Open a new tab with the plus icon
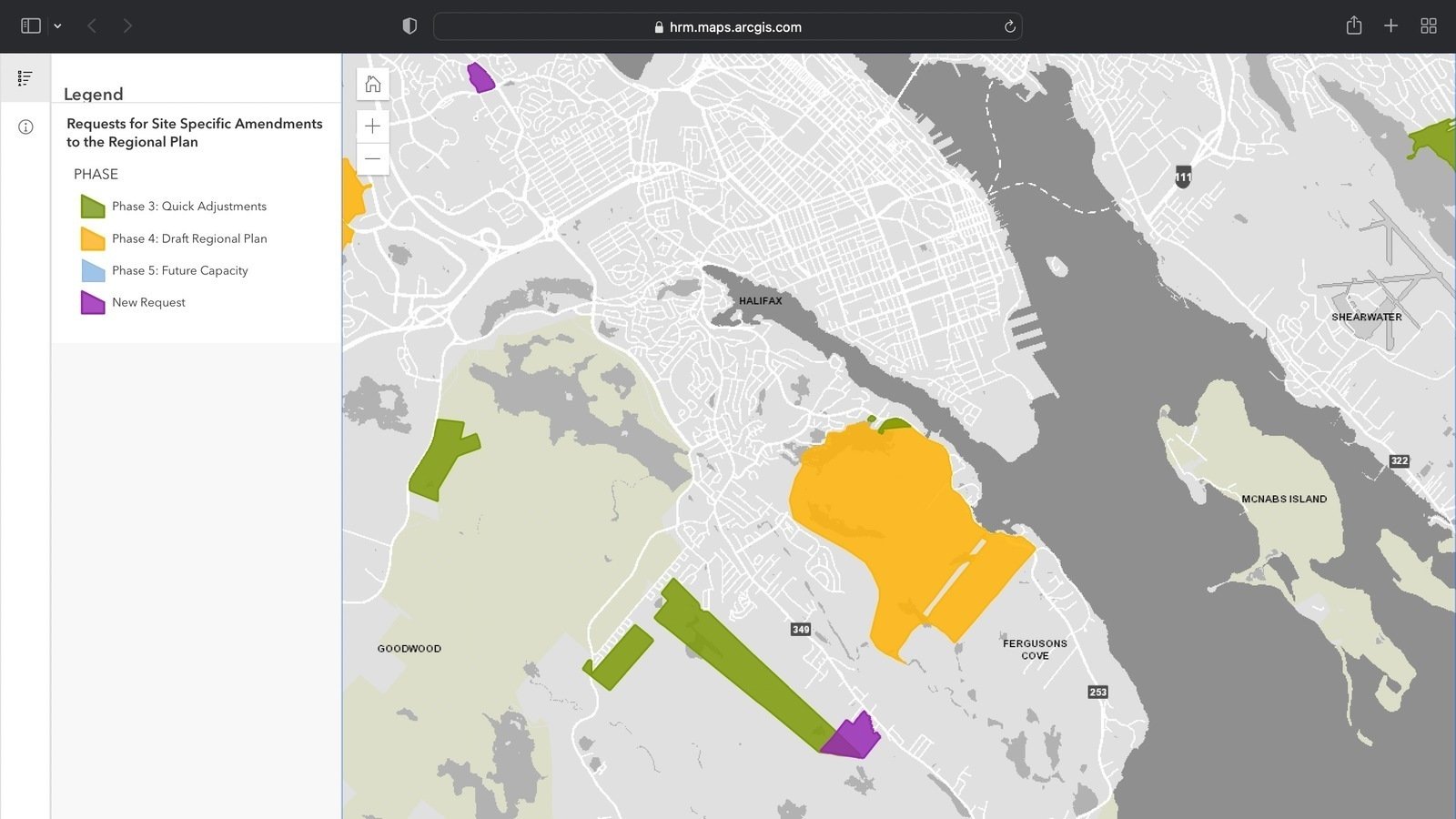Image resolution: width=1456 pixels, height=819 pixels. (1390, 25)
